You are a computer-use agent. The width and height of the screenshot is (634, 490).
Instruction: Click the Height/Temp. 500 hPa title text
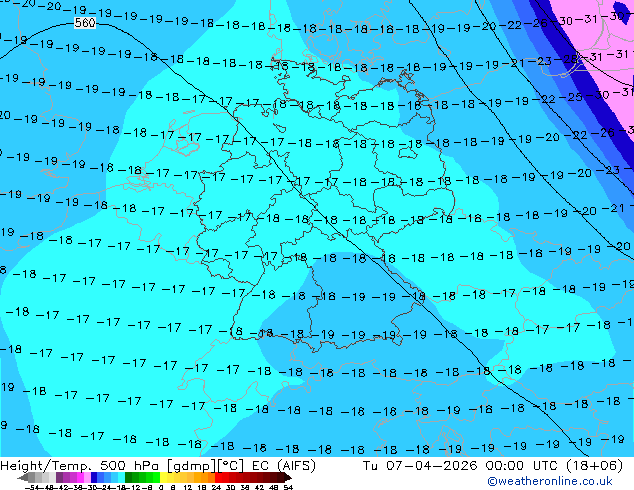click(x=82, y=466)
